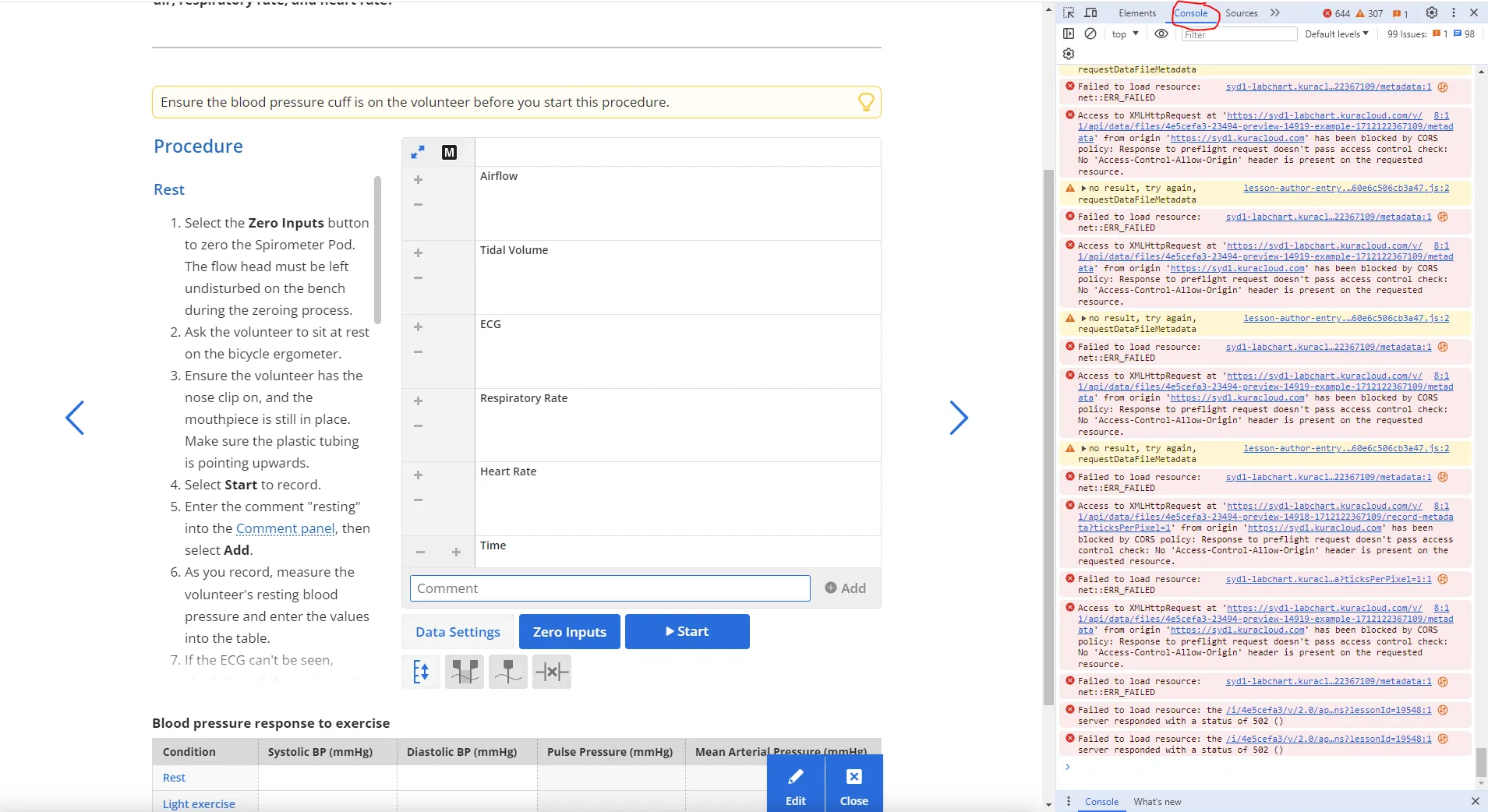1488x812 pixels.
Task: Open the 'top' frame context dropdown
Action: tap(1122, 34)
